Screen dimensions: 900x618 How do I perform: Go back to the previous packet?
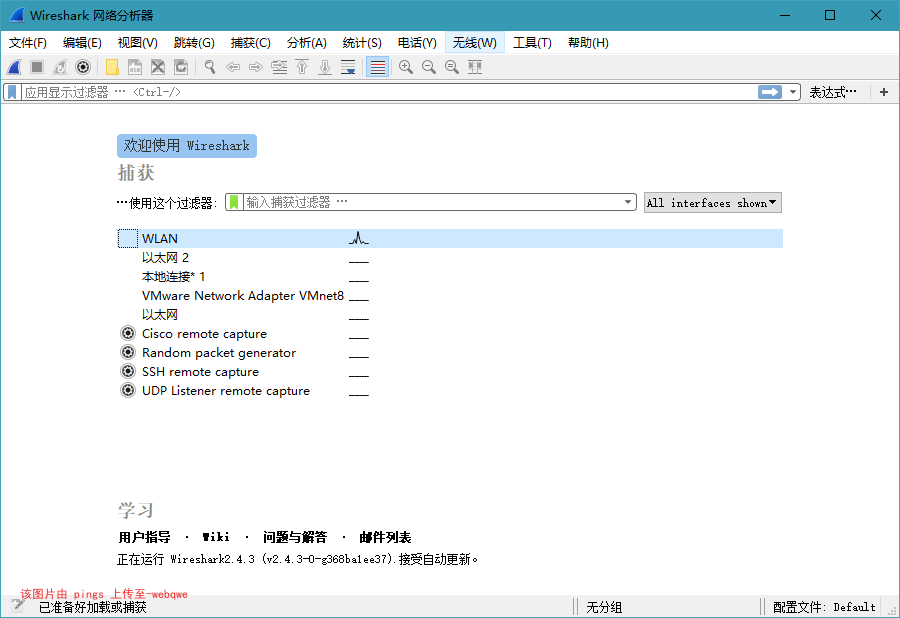coord(232,67)
